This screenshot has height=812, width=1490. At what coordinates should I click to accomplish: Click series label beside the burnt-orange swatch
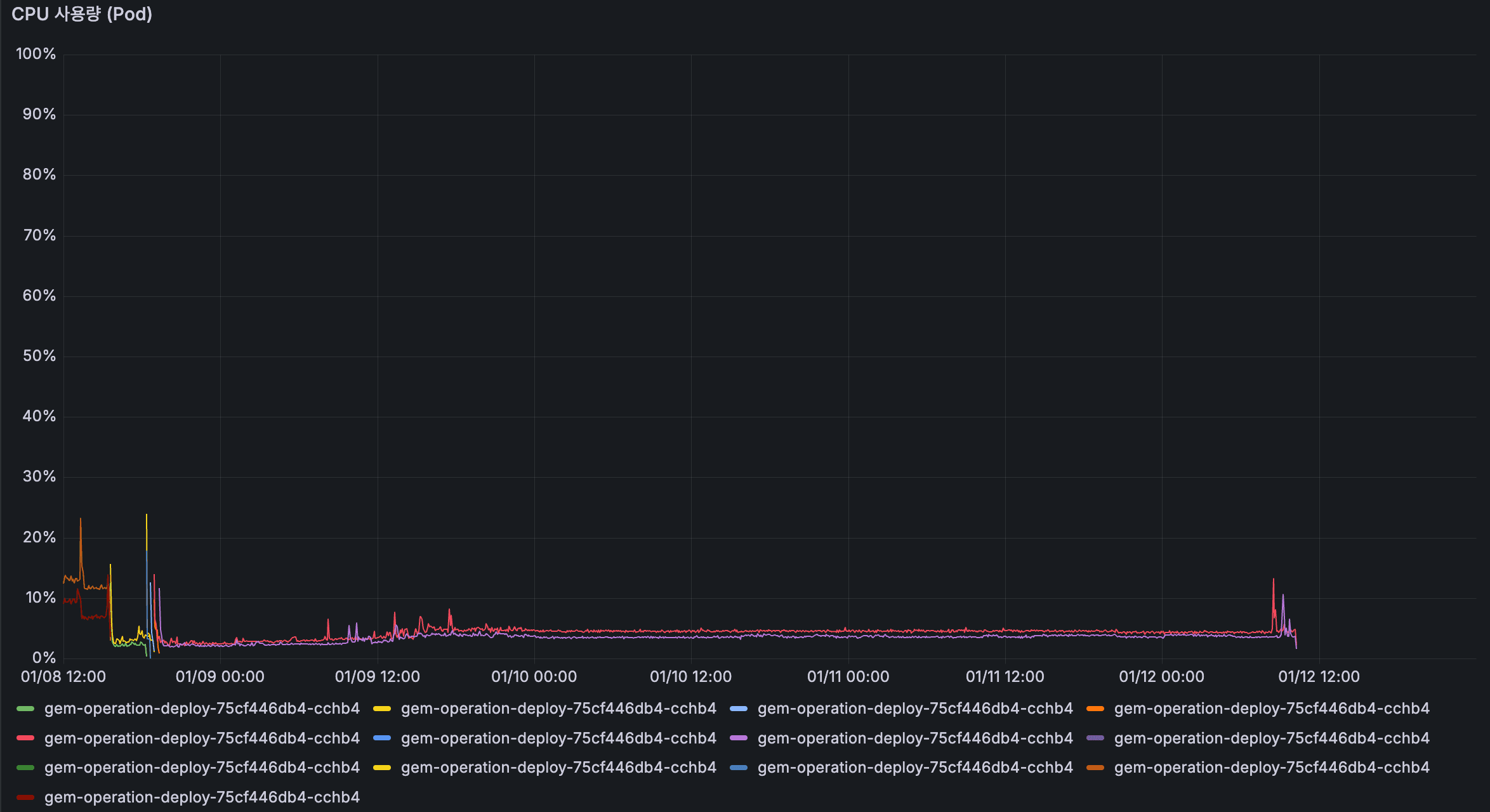tap(1272, 768)
